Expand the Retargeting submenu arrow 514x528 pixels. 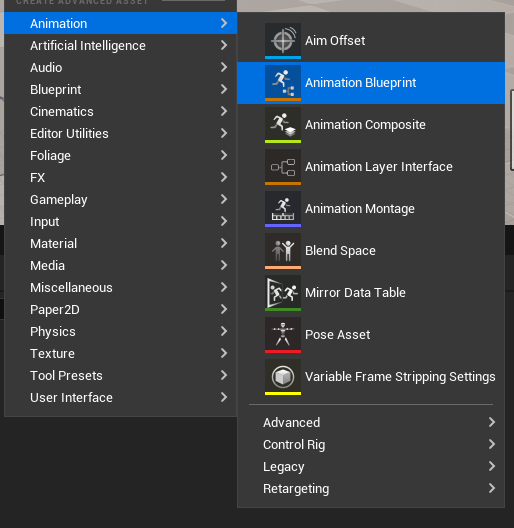click(x=492, y=488)
